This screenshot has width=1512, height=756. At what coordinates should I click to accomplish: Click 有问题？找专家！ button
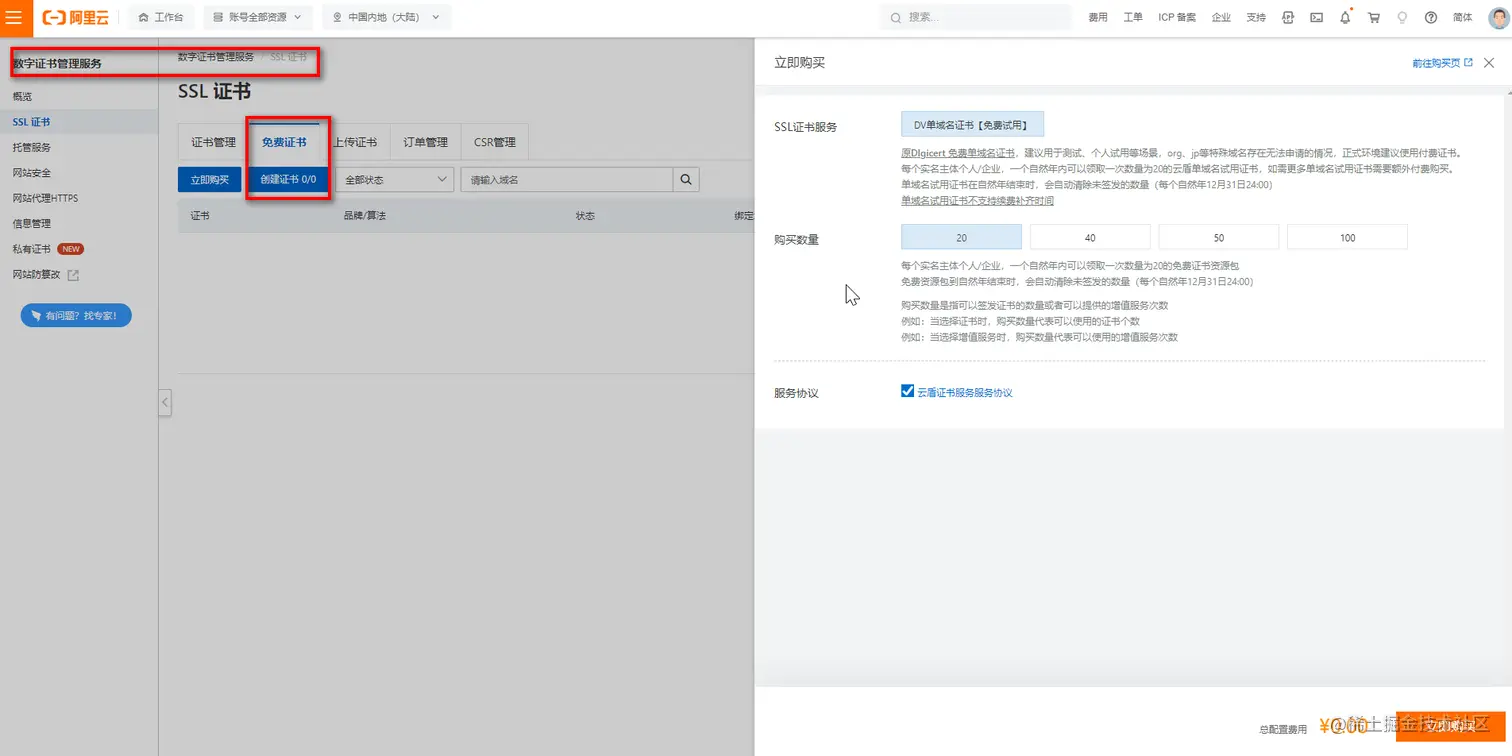coord(76,315)
